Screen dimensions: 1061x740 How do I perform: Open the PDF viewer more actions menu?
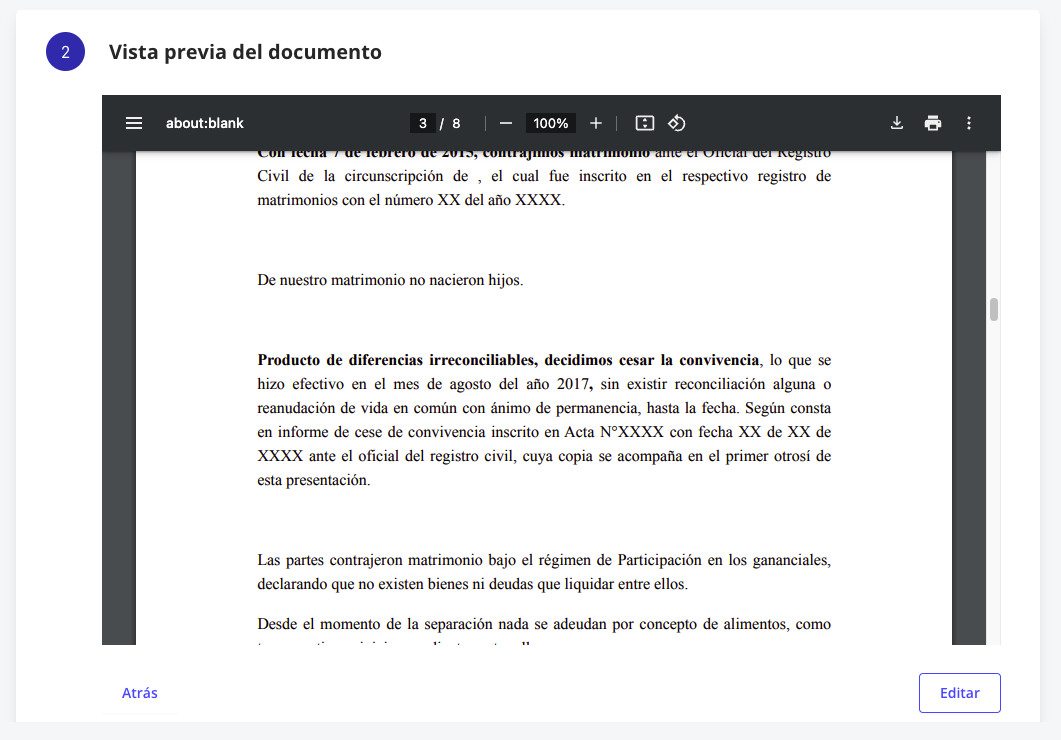click(x=969, y=123)
